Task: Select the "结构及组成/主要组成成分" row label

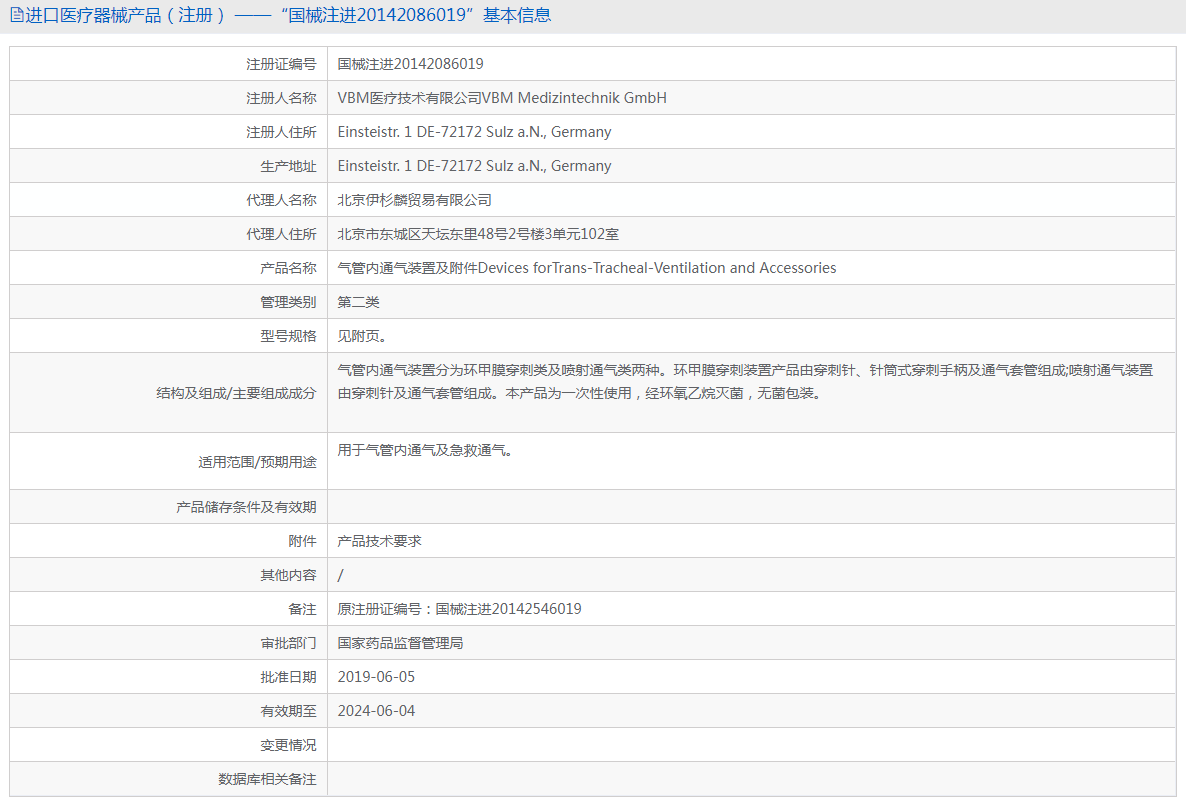Action: (236, 393)
